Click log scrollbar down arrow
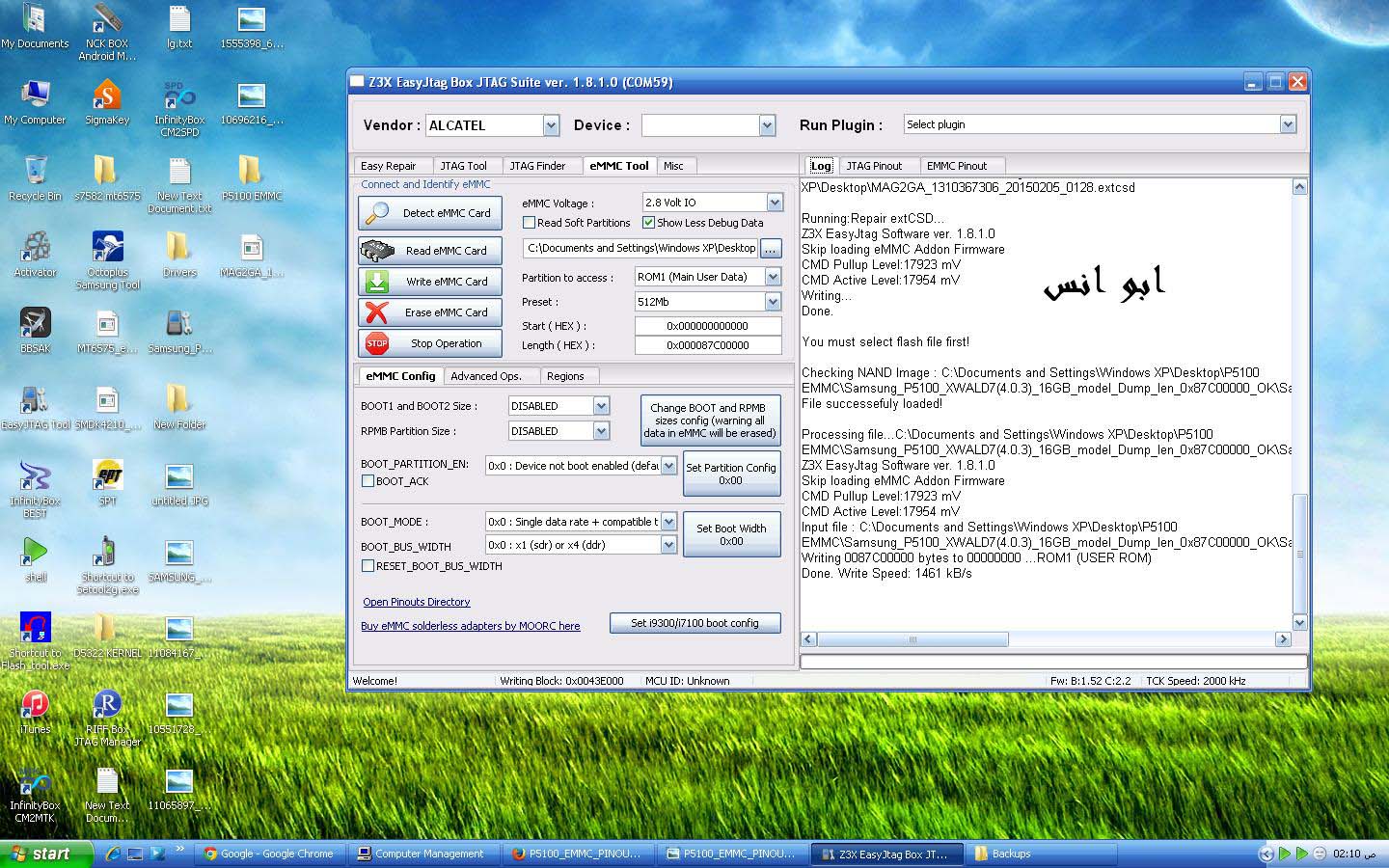This screenshot has width=1389, height=868. click(1300, 624)
